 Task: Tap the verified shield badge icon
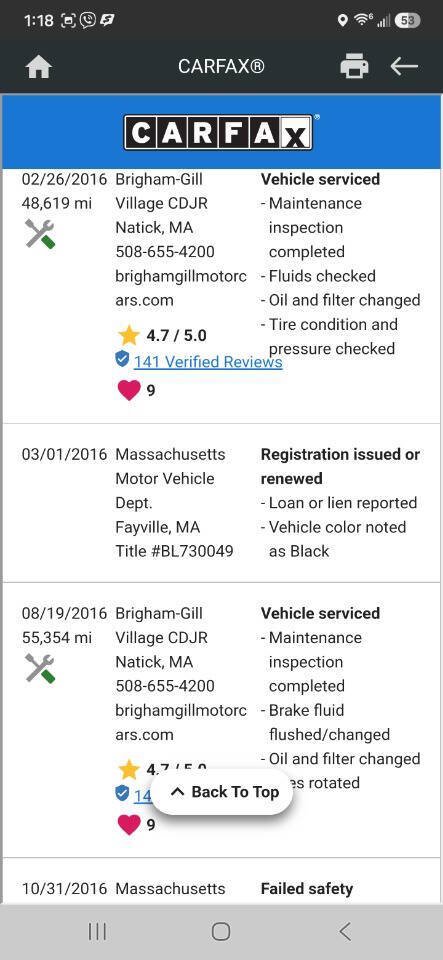[122, 359]
